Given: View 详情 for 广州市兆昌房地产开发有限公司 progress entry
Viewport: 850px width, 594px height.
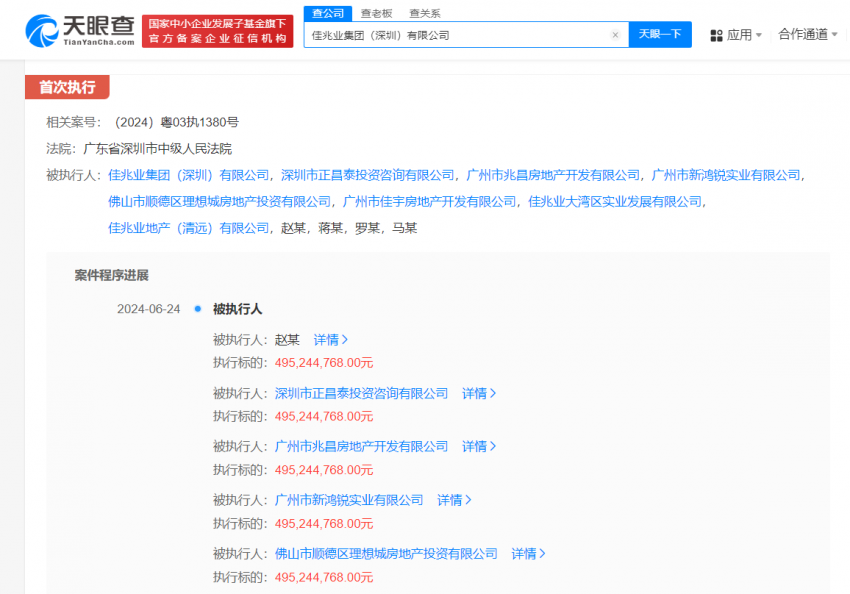Looking at the screenshot, I should point(479,447).
